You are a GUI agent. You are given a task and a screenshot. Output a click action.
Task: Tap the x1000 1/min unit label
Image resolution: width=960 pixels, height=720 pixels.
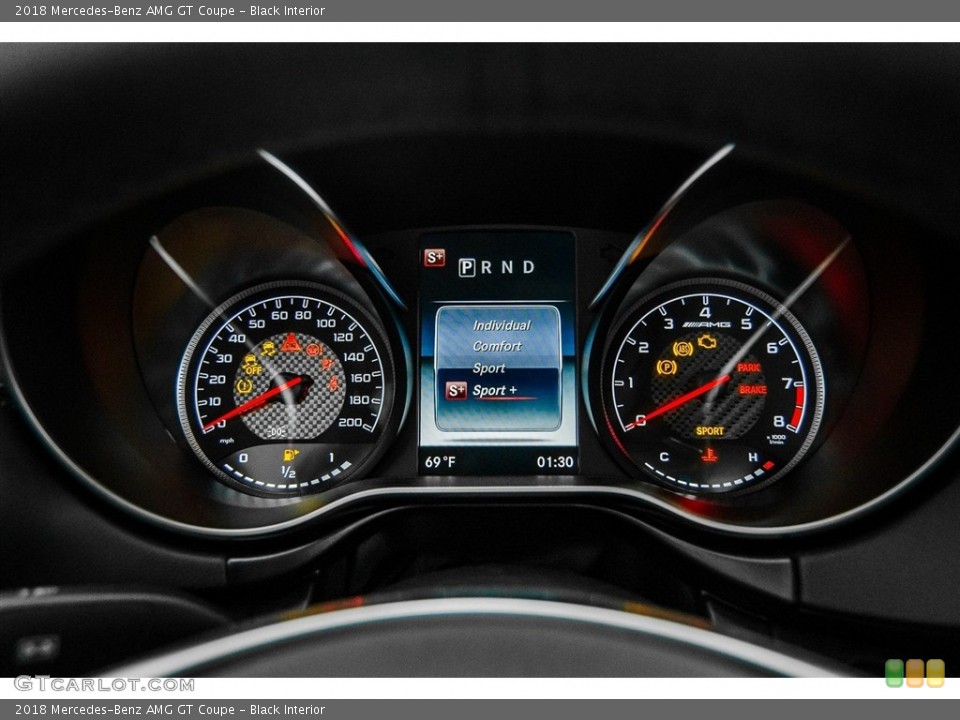[x=776, y=439]
